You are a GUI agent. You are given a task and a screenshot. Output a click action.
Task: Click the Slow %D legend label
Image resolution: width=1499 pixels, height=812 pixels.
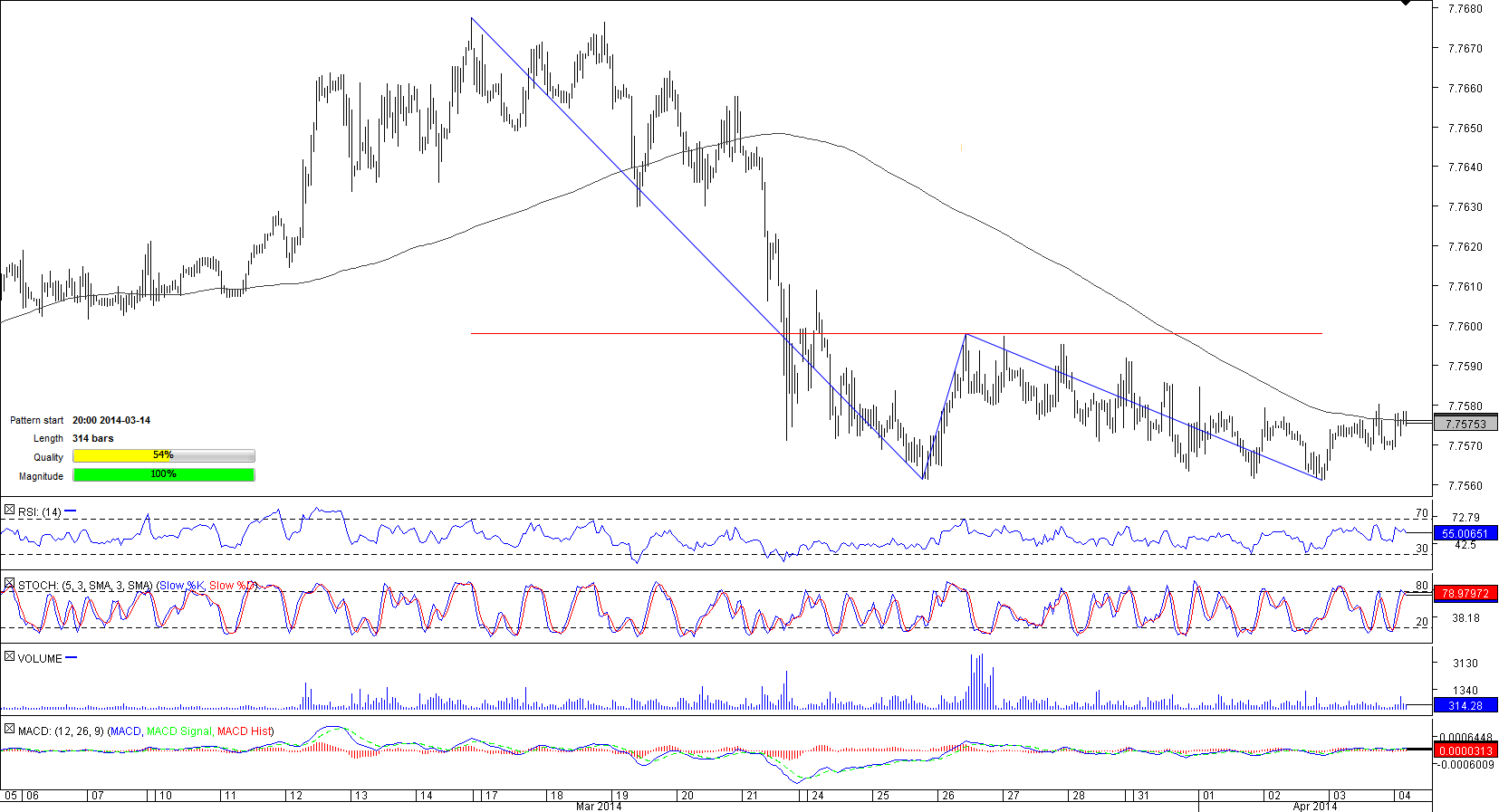[x=232, y=586]
